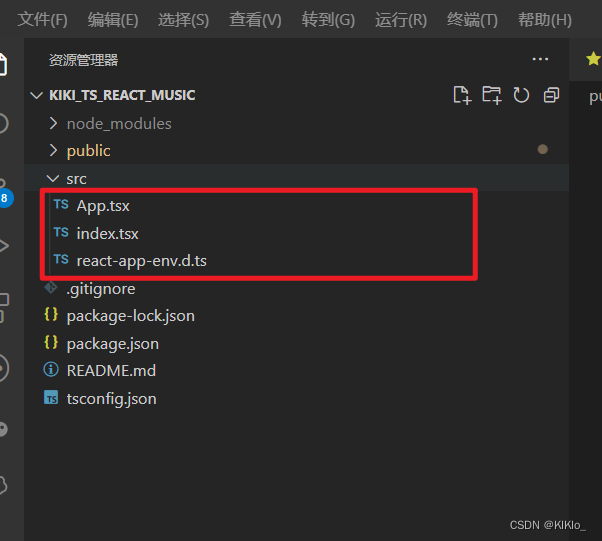Open the .gitignore file
602x541 pixels.
coord(101,289)
